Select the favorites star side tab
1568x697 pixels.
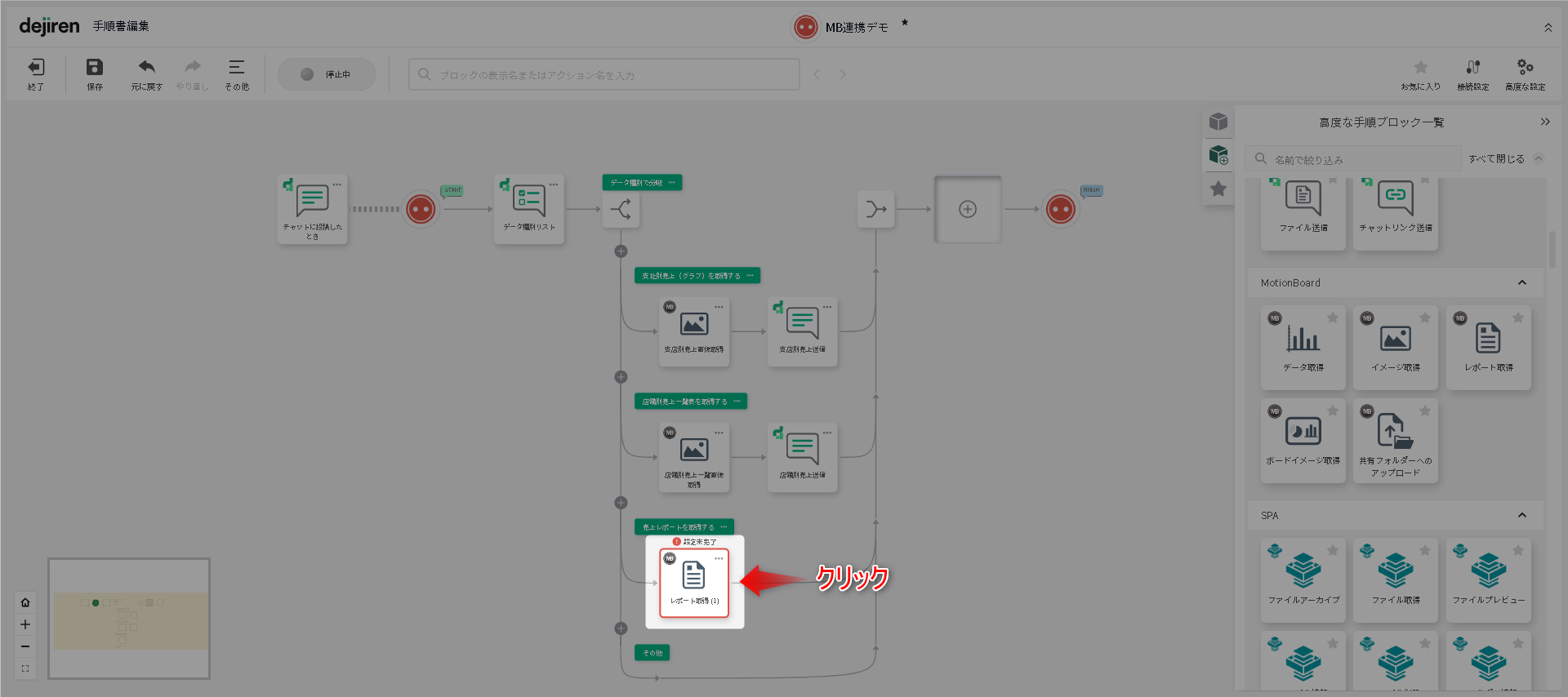point(1218,189)
